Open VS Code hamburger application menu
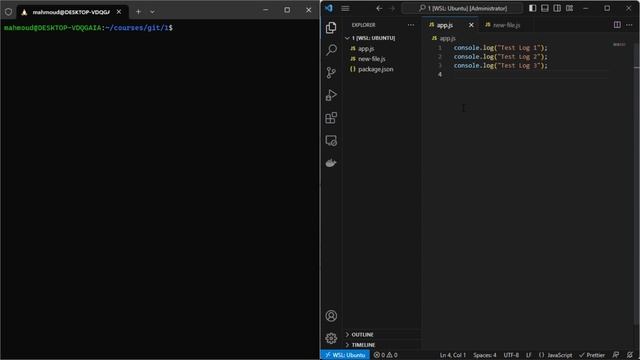640x360 pixels. (x=345, y=8)
